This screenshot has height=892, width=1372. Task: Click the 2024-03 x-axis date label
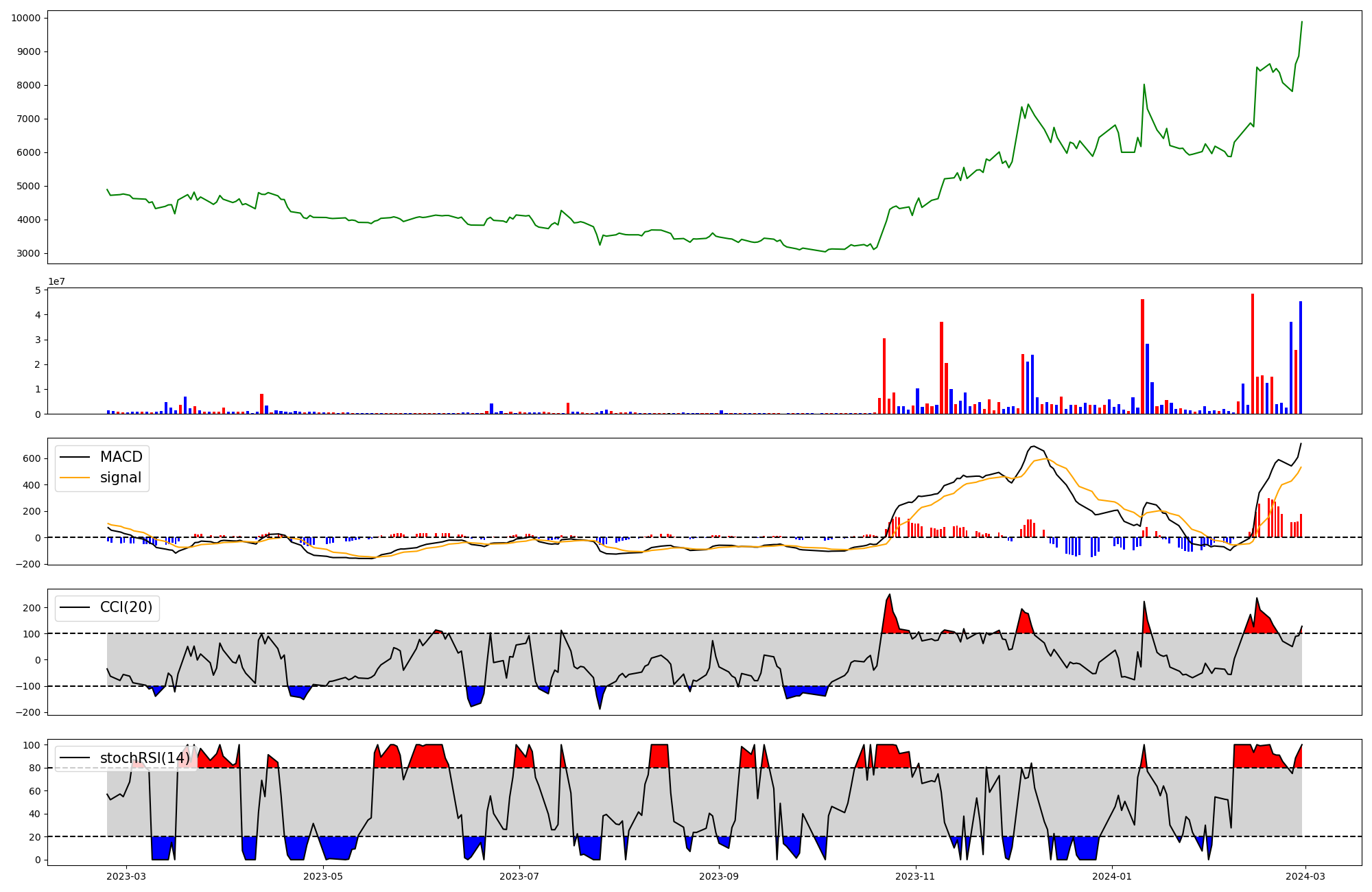click(x=1305, y=876)
